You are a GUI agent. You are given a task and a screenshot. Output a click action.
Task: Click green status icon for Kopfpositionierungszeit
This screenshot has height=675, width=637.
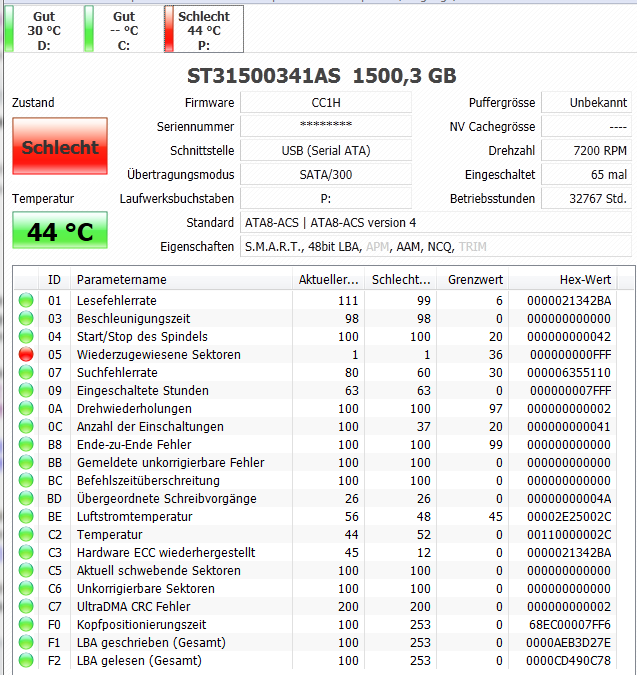coord(26,624)
